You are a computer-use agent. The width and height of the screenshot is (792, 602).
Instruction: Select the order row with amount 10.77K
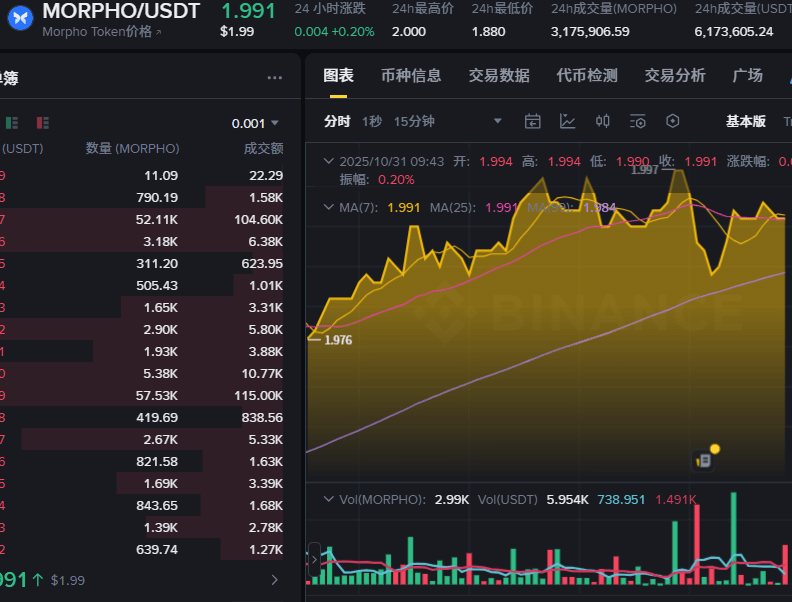click(x=141, y=373)
